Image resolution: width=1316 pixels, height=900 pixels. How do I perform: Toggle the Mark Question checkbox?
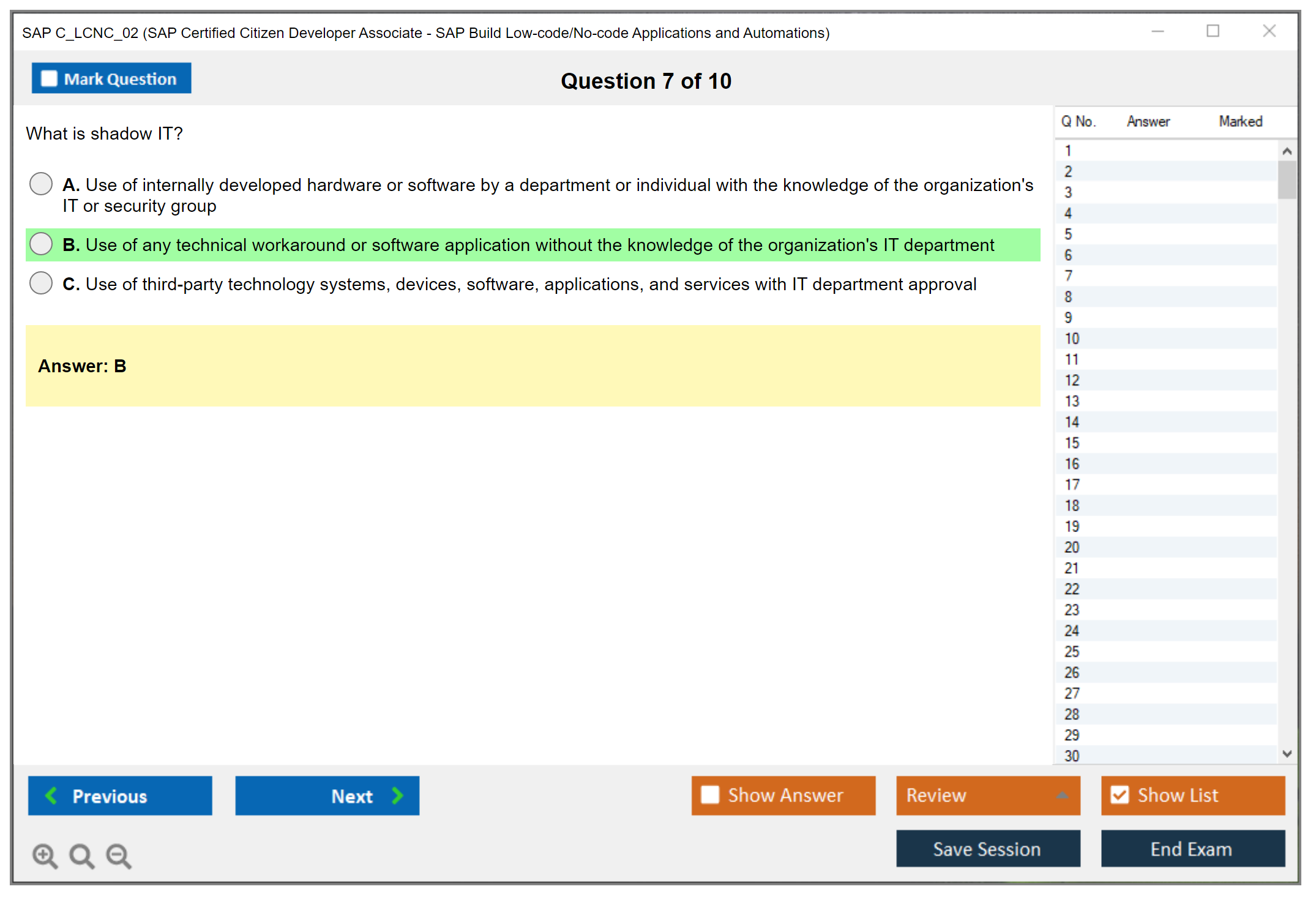click(49, 79)
